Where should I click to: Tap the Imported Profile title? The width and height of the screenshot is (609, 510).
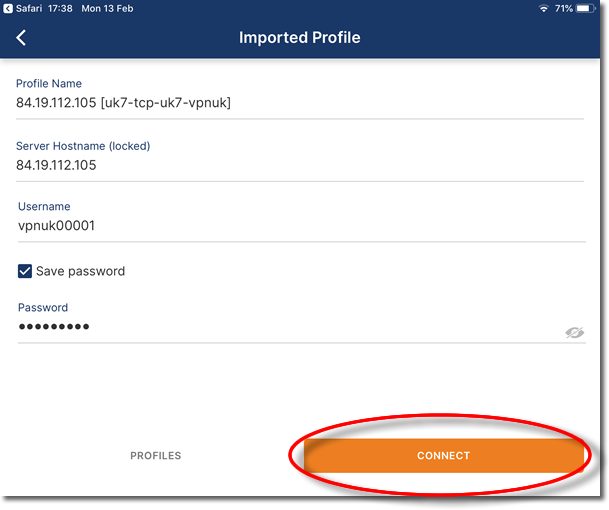tap(299, 38)
